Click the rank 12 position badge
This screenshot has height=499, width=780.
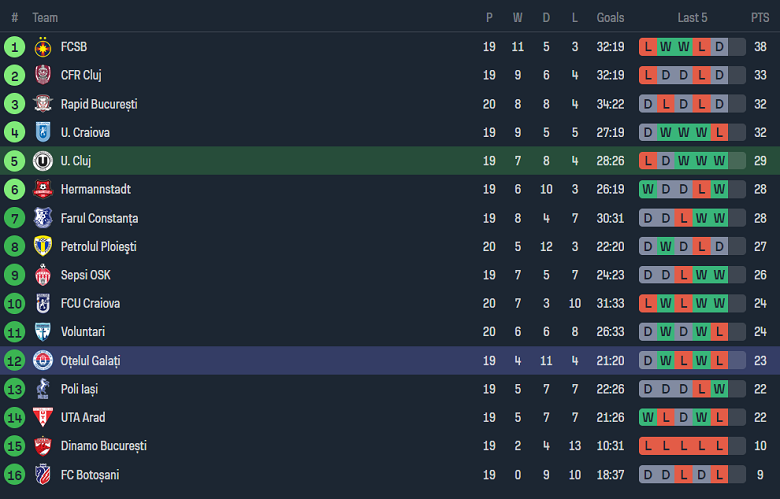[x=14, y=360]
